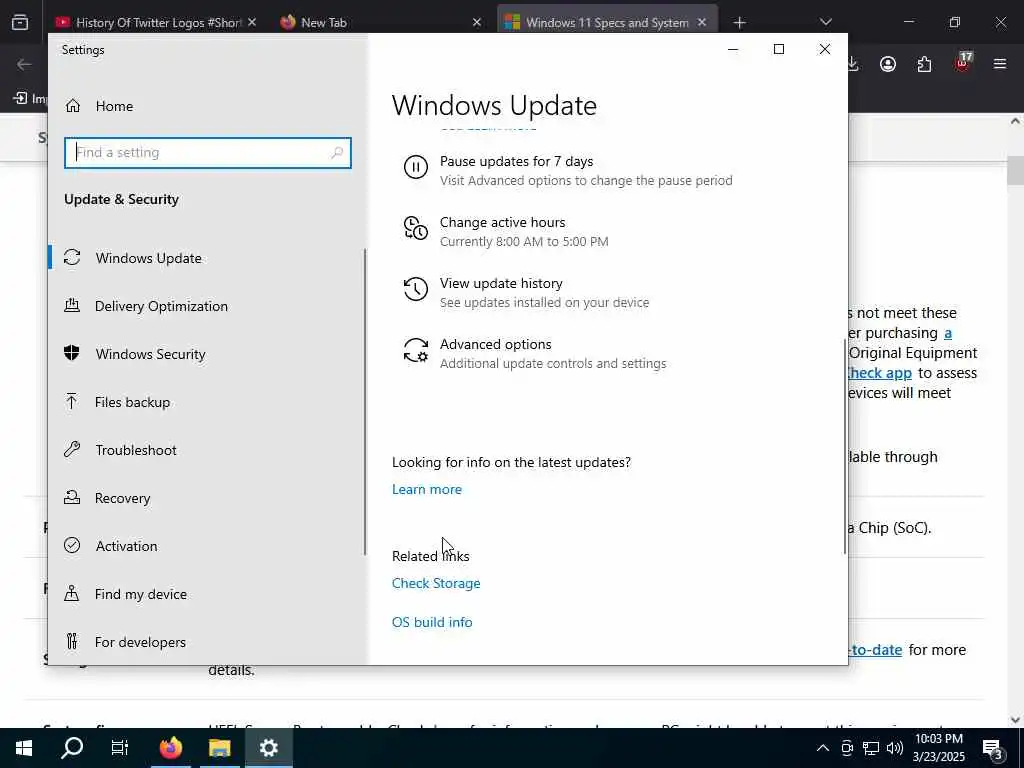Image resolution: width=1024 pixels, height=768 pixels.
Task: Click the For developers icon
Action: (x=72, y=641)
